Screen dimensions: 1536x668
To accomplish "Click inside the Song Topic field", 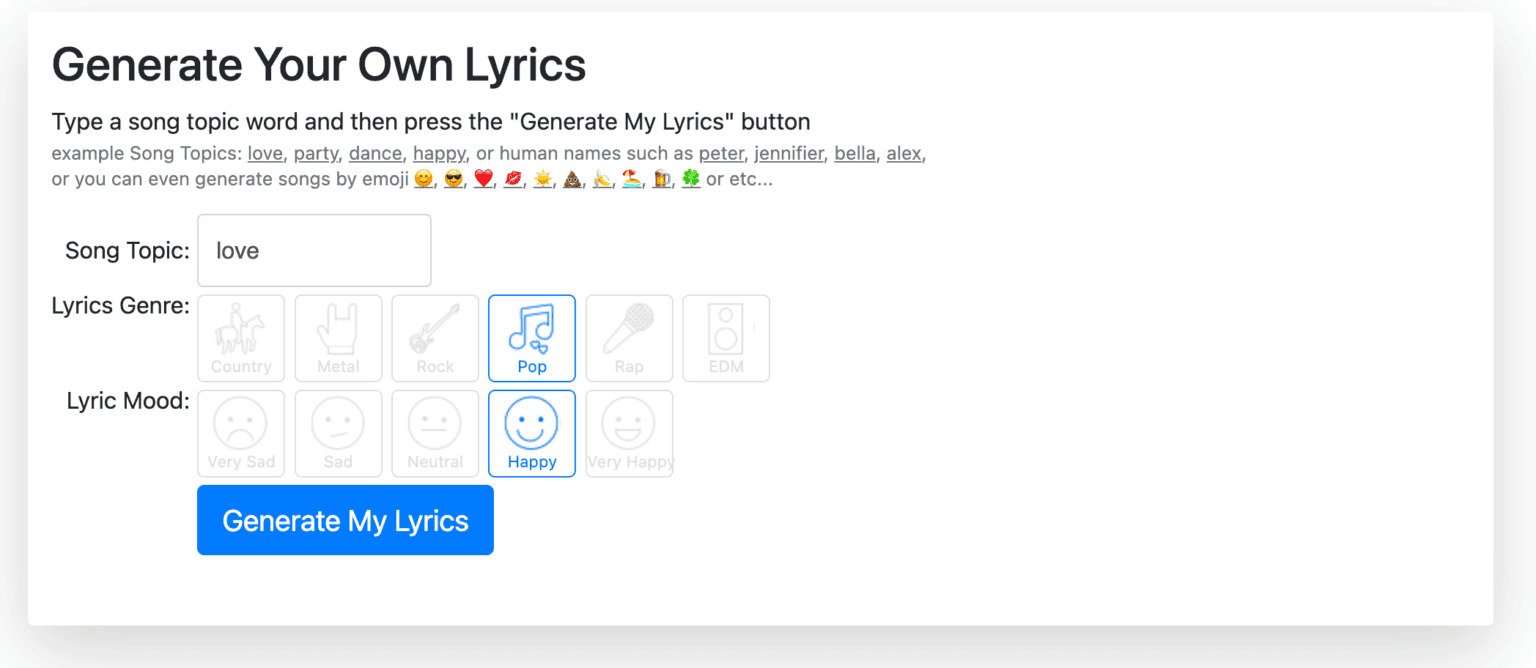I will coord(313,250).
